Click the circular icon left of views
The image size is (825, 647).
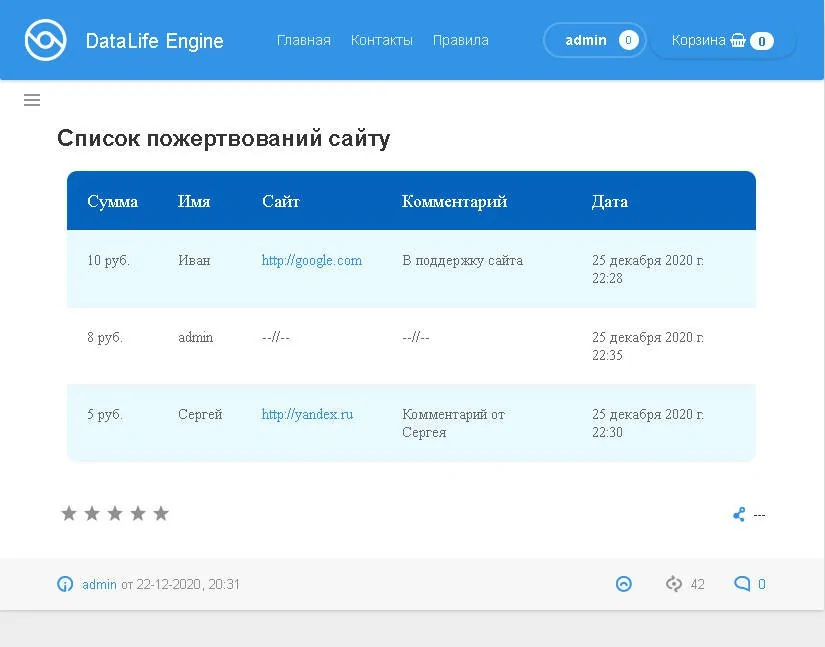click(624, 584)
